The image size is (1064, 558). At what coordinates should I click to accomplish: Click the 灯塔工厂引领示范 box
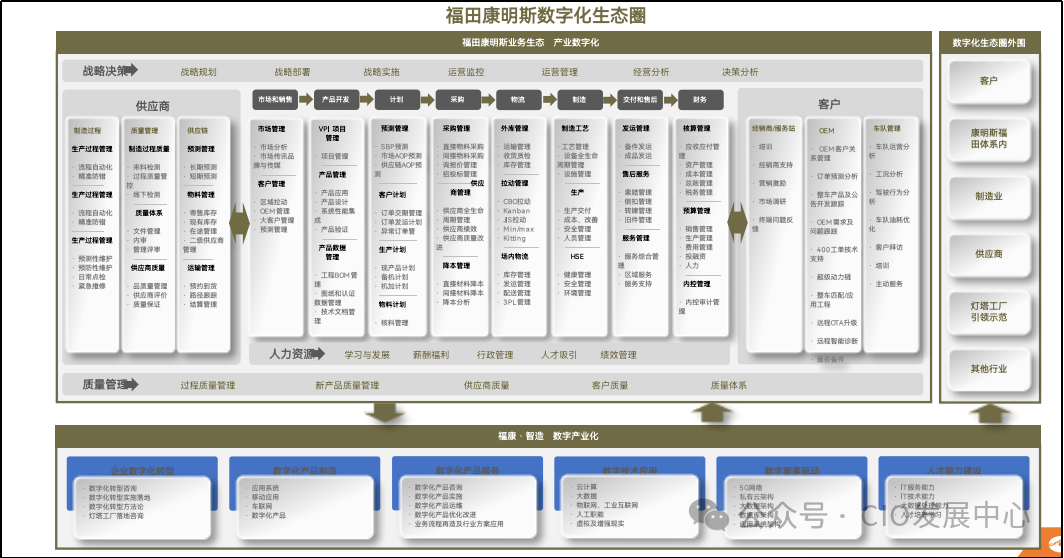pyautogui.click(x=989, y=312)
